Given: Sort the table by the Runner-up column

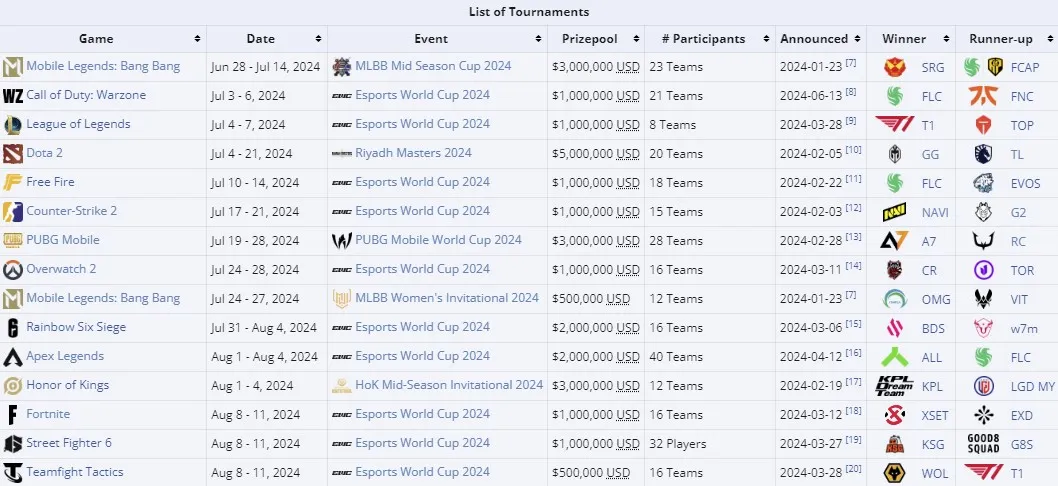Looking at the screenshot, I should point(1048,39).
